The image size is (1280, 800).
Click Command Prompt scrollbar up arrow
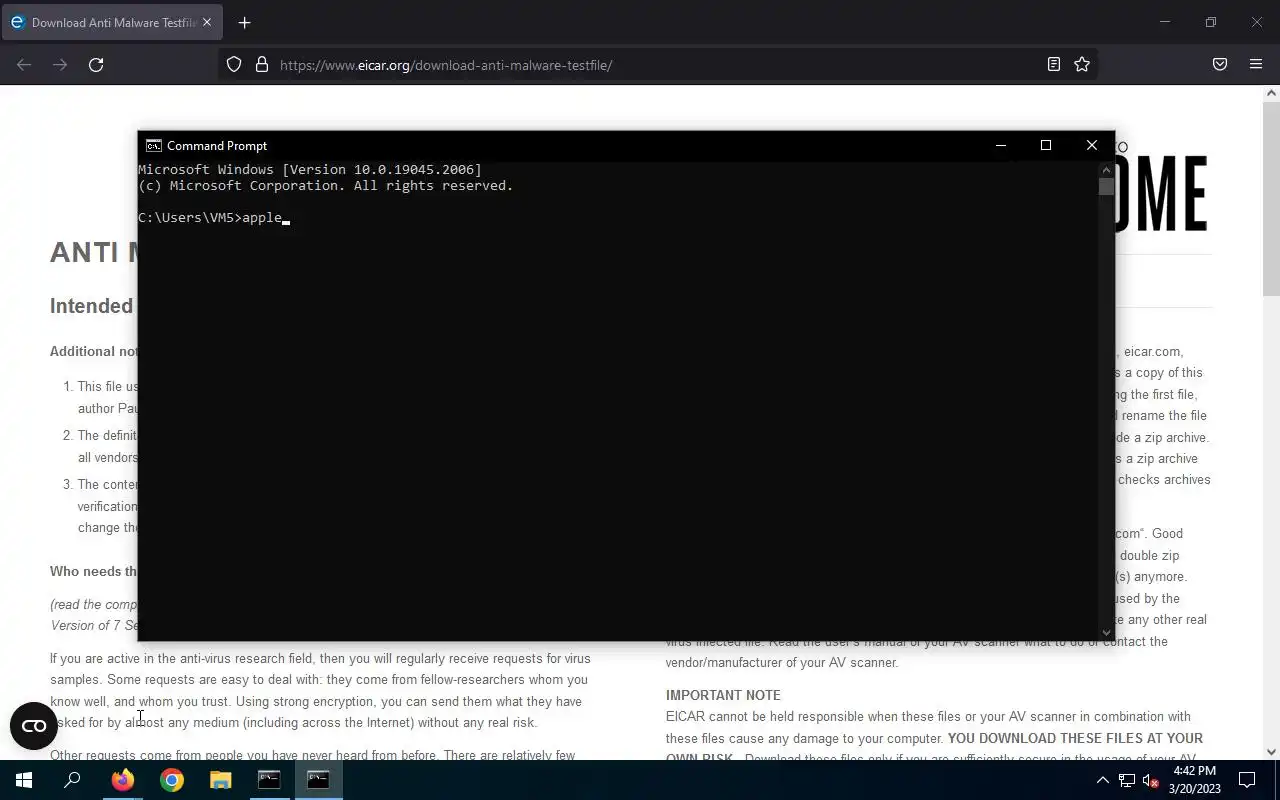point(1106,169)
